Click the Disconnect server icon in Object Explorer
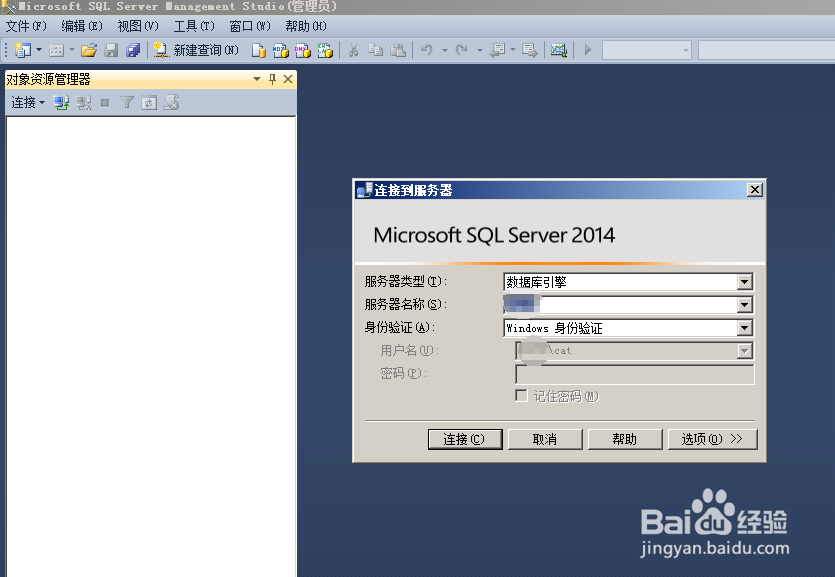Screen dimensions: 835x577 coord(84,103)
